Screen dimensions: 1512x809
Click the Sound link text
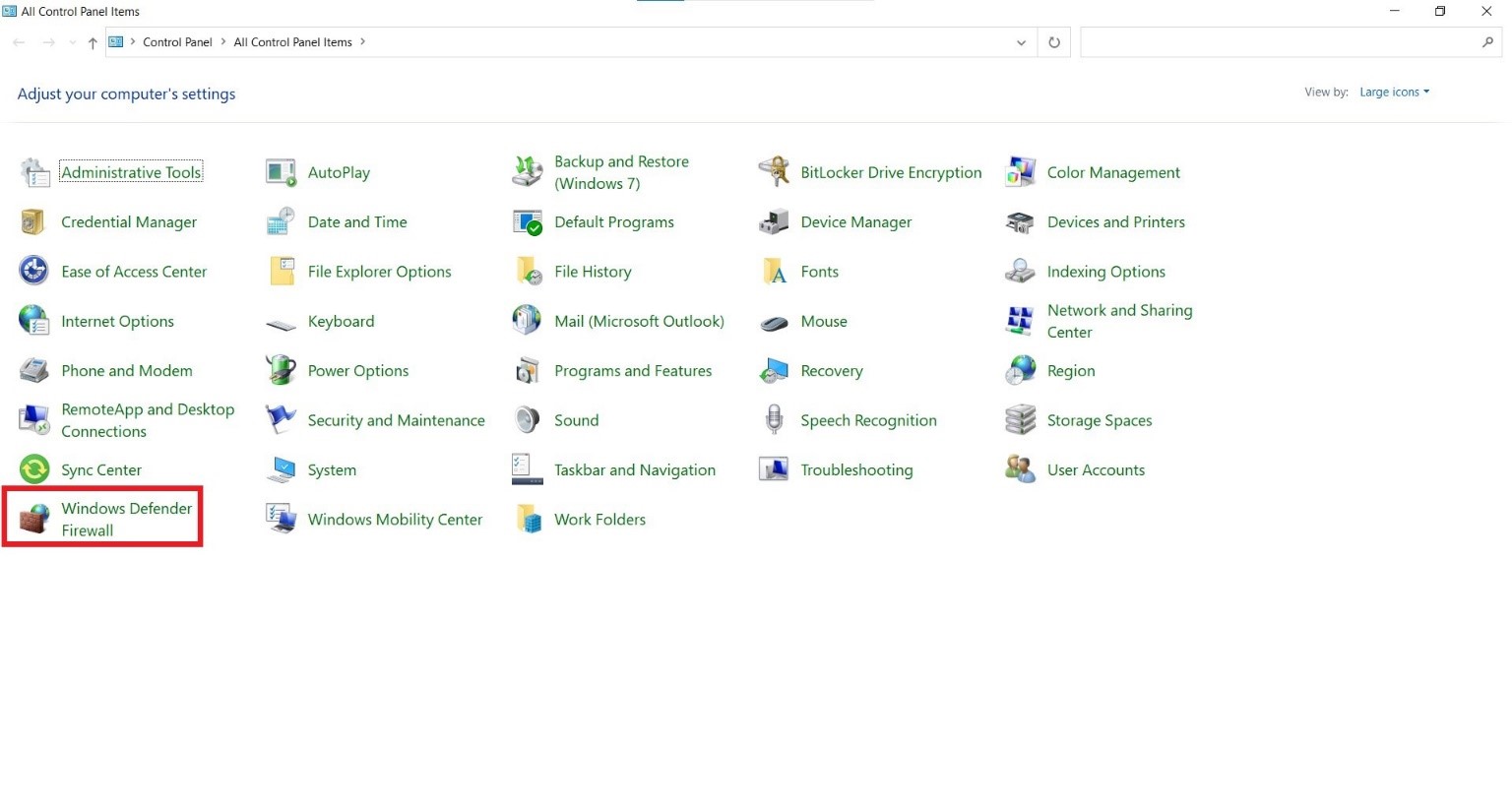(577, 420)
